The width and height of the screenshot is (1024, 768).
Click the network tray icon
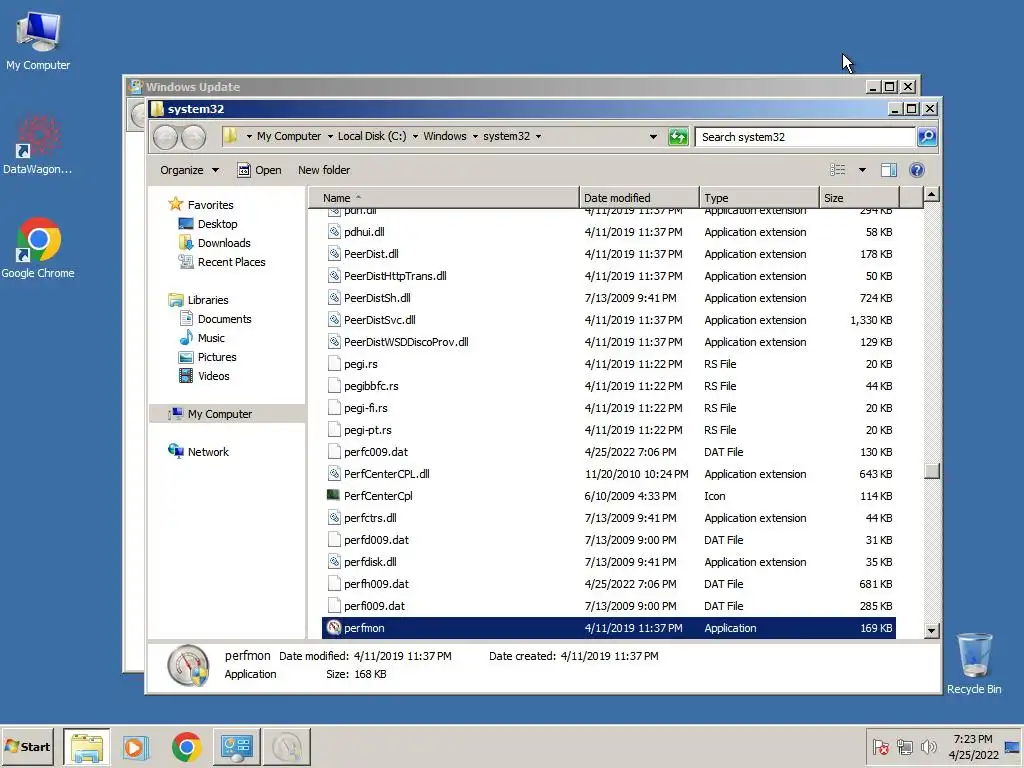(904, 746)
